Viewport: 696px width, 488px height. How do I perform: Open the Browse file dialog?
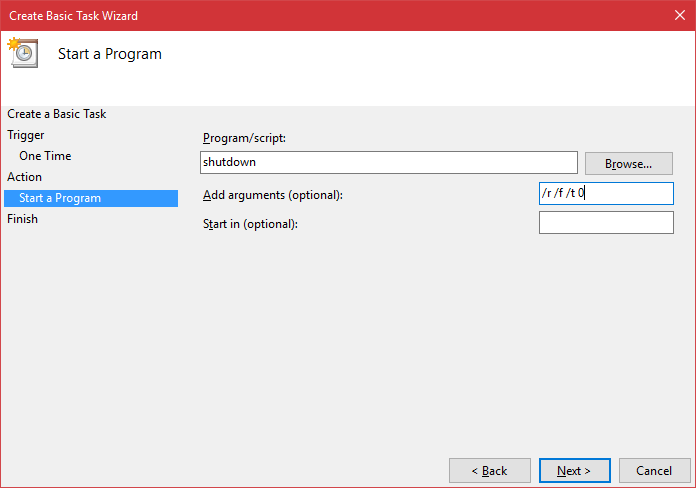(x=629, y=164)
